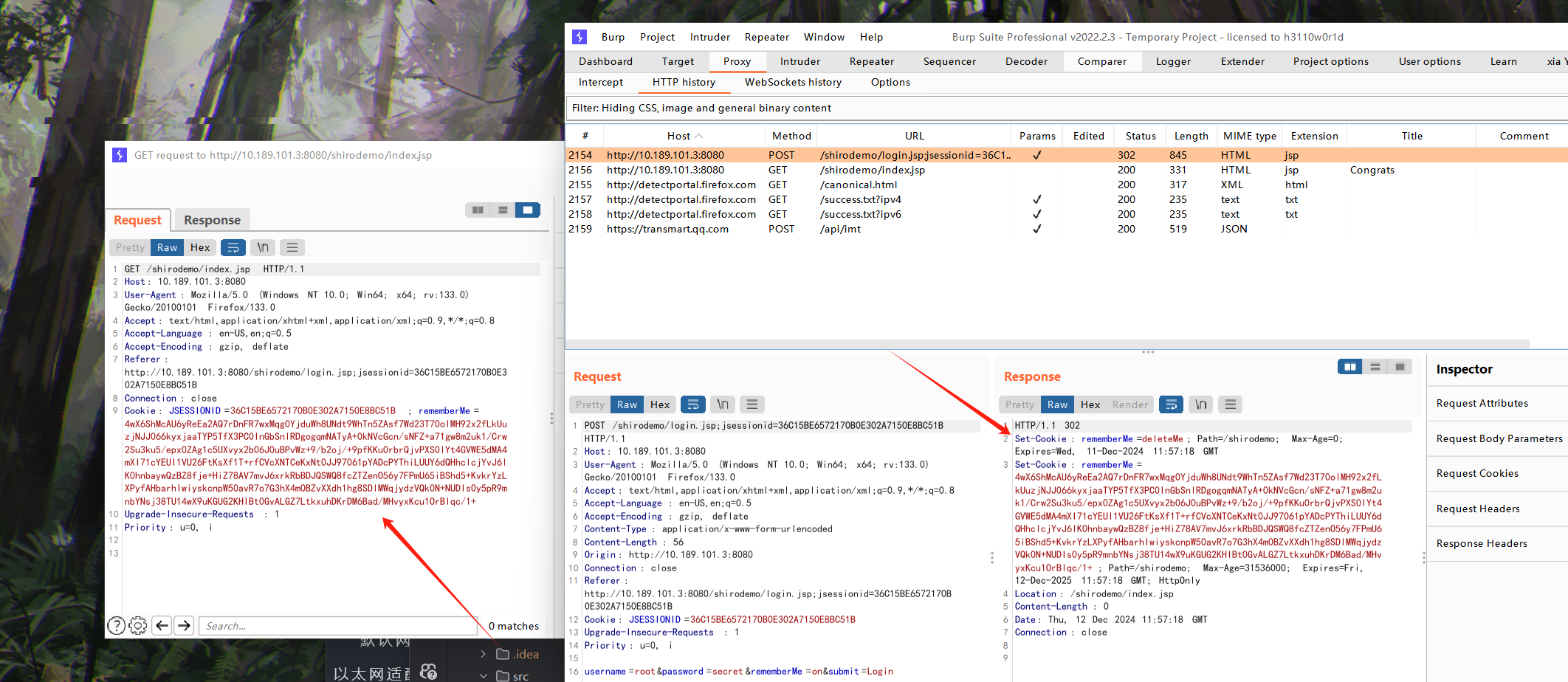Open the Window menu in the menu bar
This screenshot has height=682, width=1568.
point(824,37)
